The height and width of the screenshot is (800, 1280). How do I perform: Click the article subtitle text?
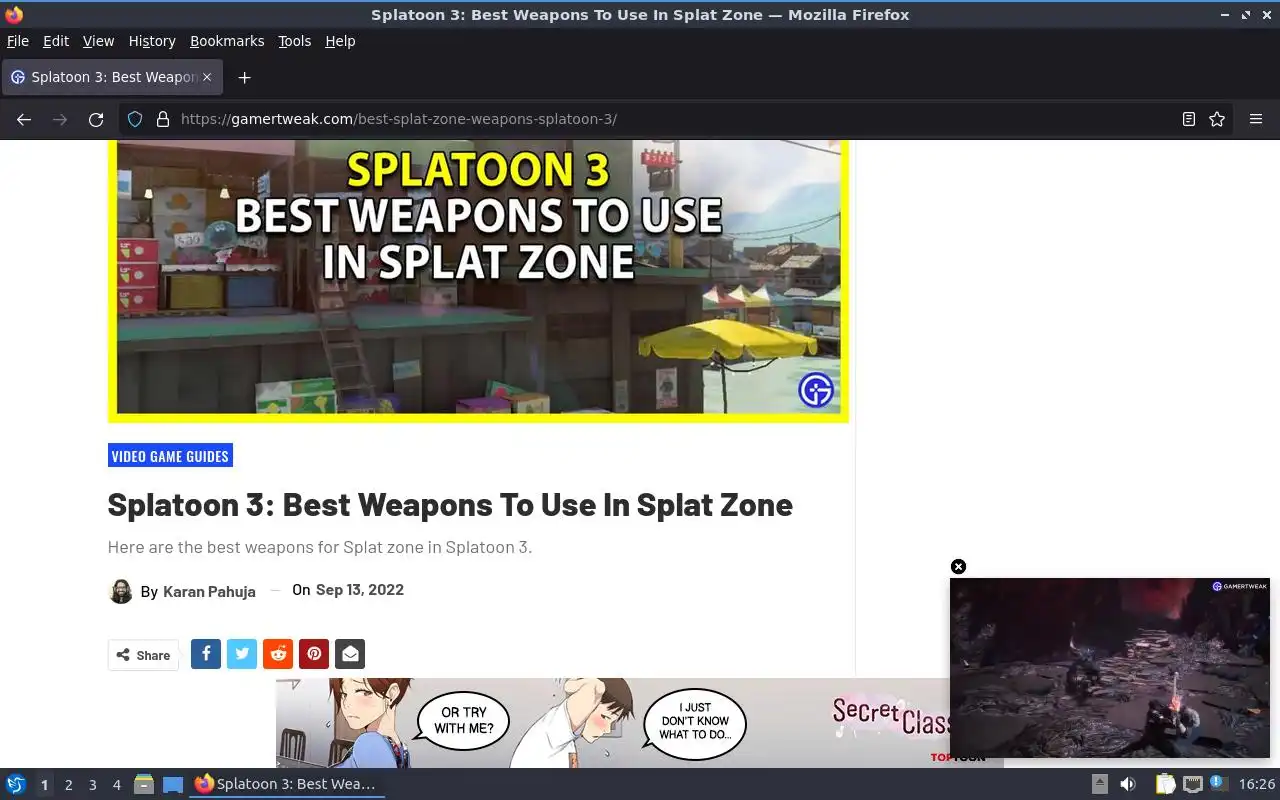pyautogui.click(x=320, y=547)
